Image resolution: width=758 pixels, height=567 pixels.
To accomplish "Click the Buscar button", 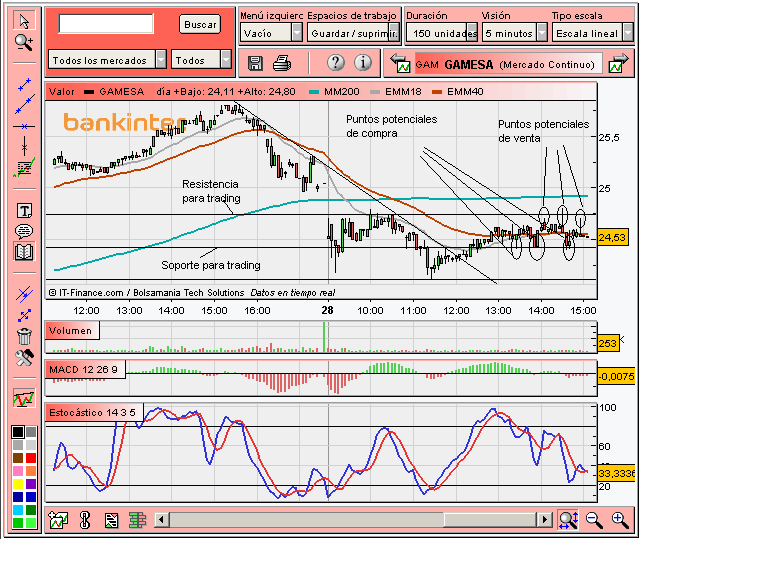I will tap(200, 24).
